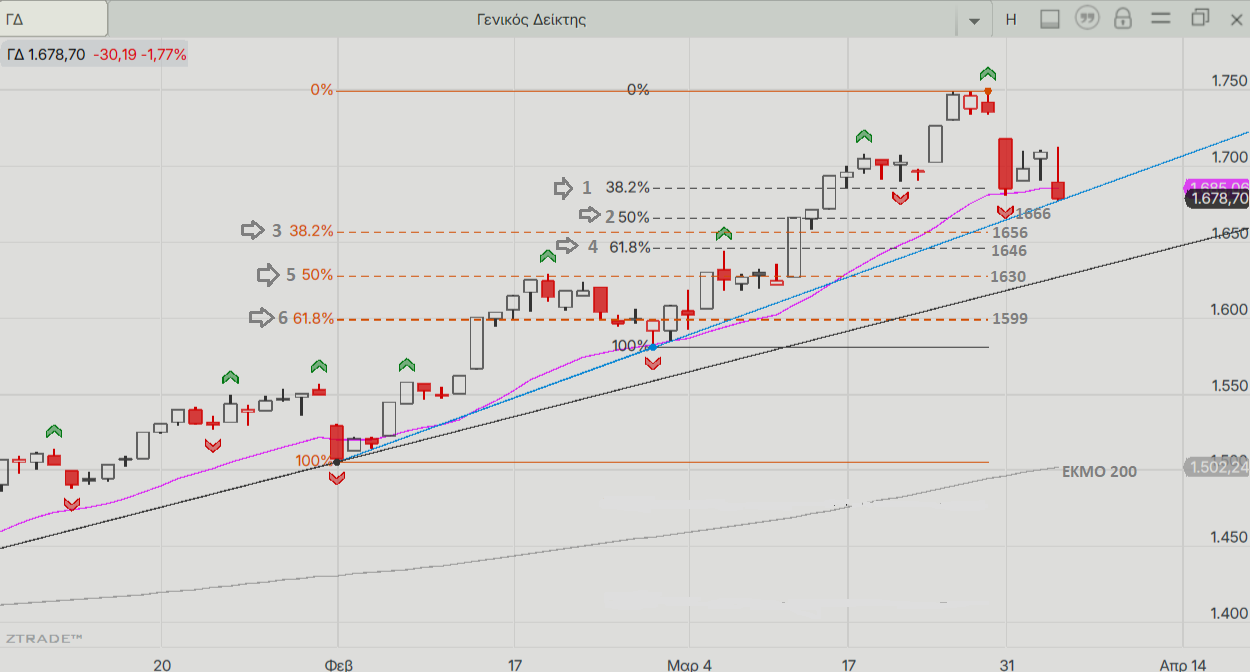Click the 1.600 price axis label
Screen dimensions: 1250x672
(1228, 310)
